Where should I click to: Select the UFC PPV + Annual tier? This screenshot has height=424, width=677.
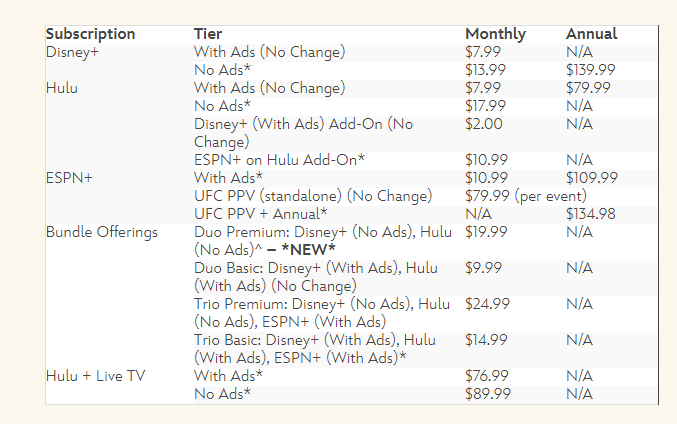(x=259, y=214)
